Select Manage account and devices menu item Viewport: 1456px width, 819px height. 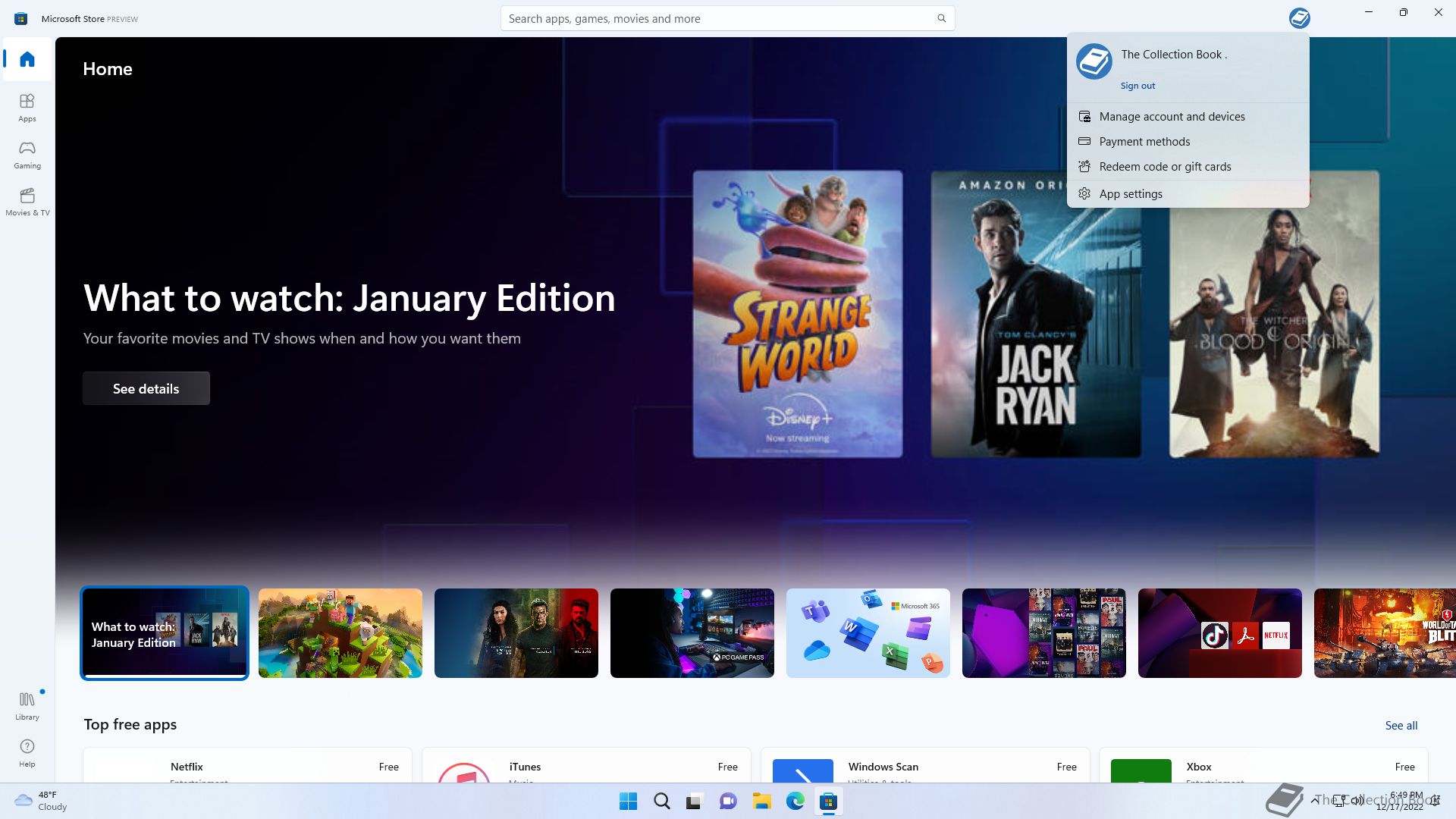click(x=1188, y=116)
